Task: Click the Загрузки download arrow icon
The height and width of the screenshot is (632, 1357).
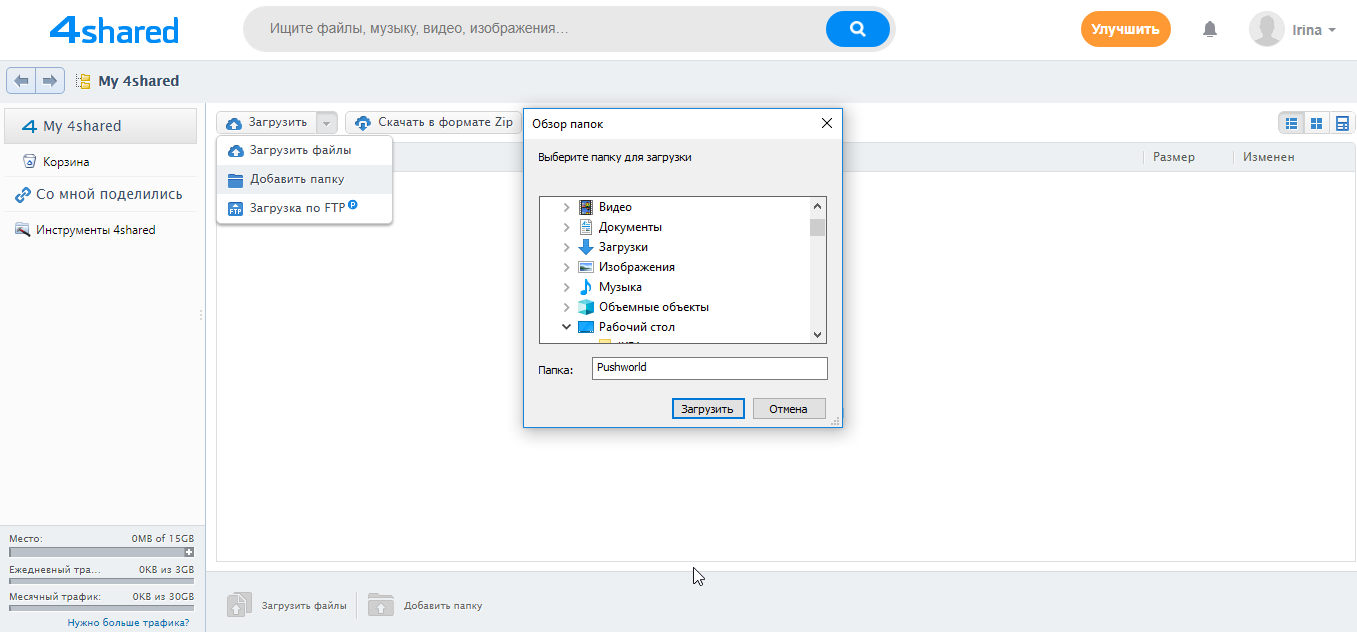Action: click(586, 247)
